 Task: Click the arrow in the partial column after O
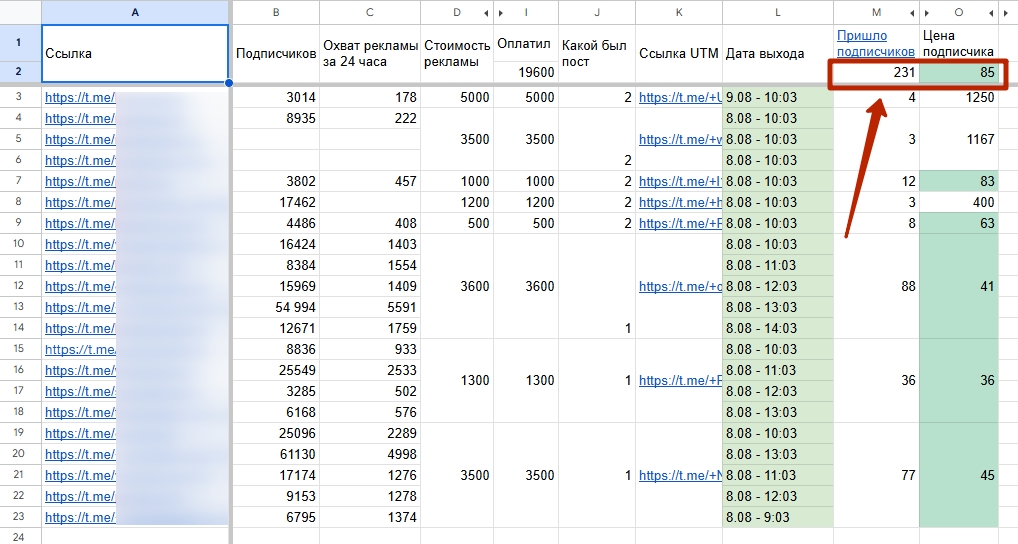(1006, 13)
